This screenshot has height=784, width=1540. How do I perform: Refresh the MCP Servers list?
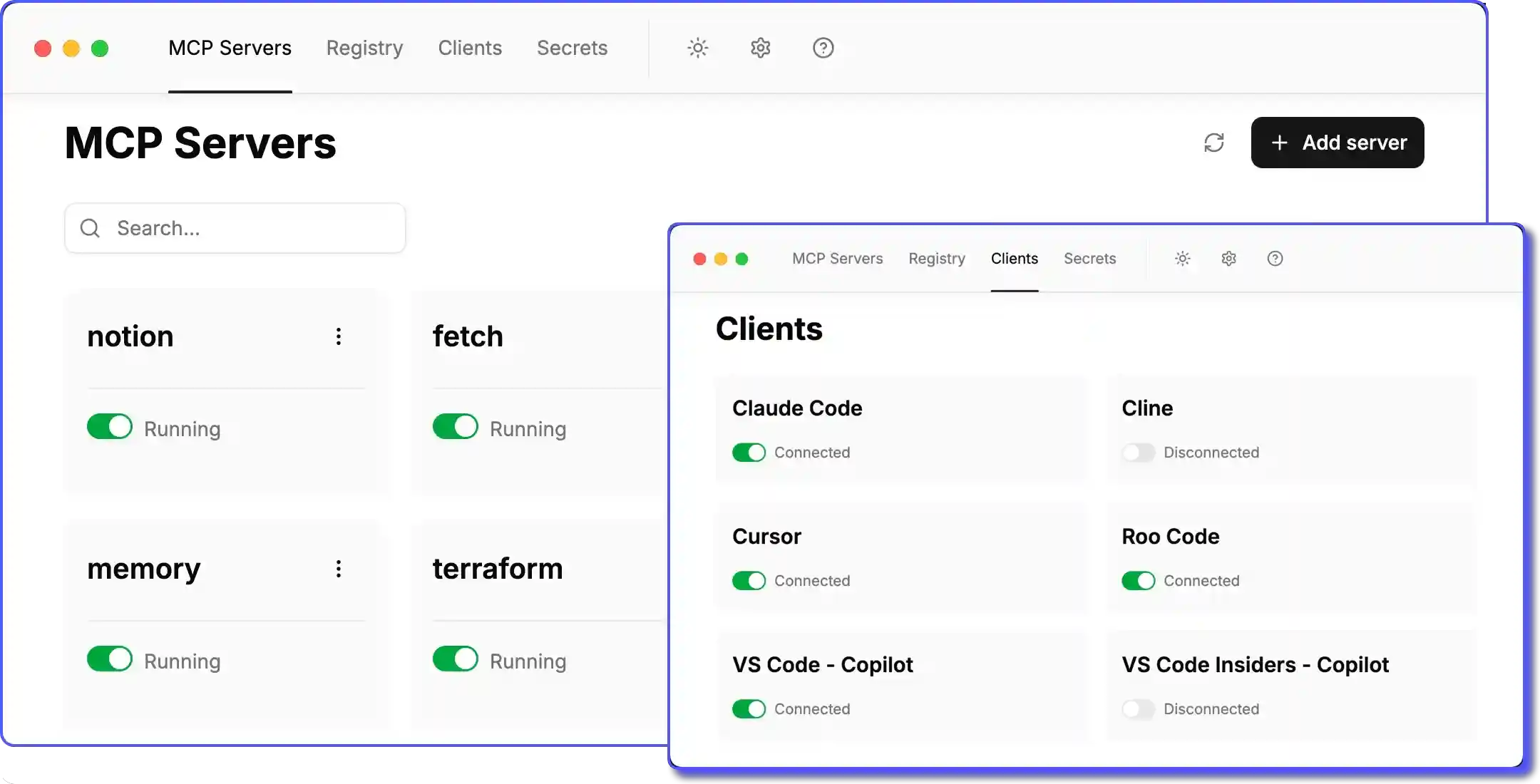click(1214, 143)
